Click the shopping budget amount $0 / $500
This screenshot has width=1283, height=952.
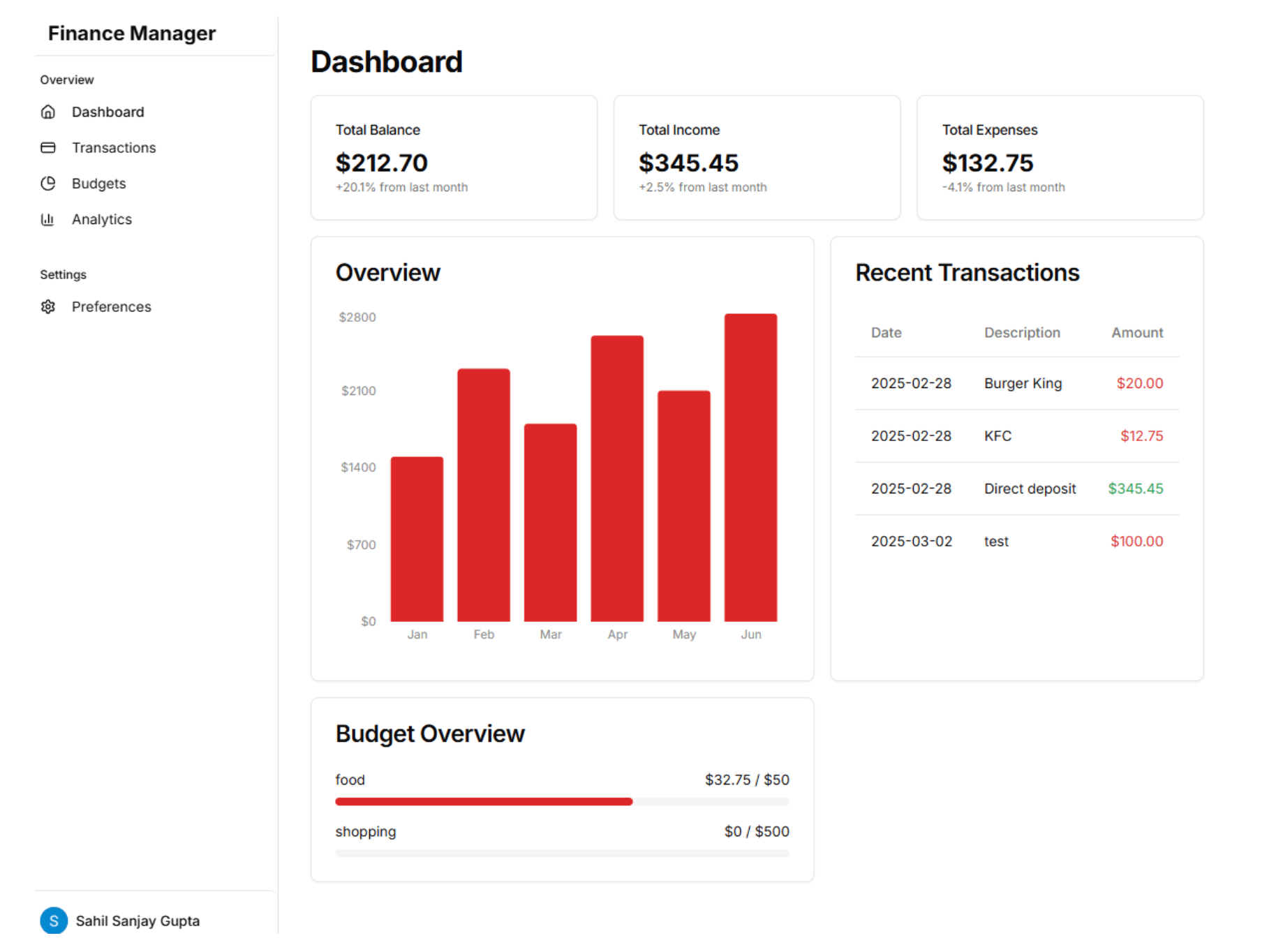pyautogui.click(x=757, y=831)
